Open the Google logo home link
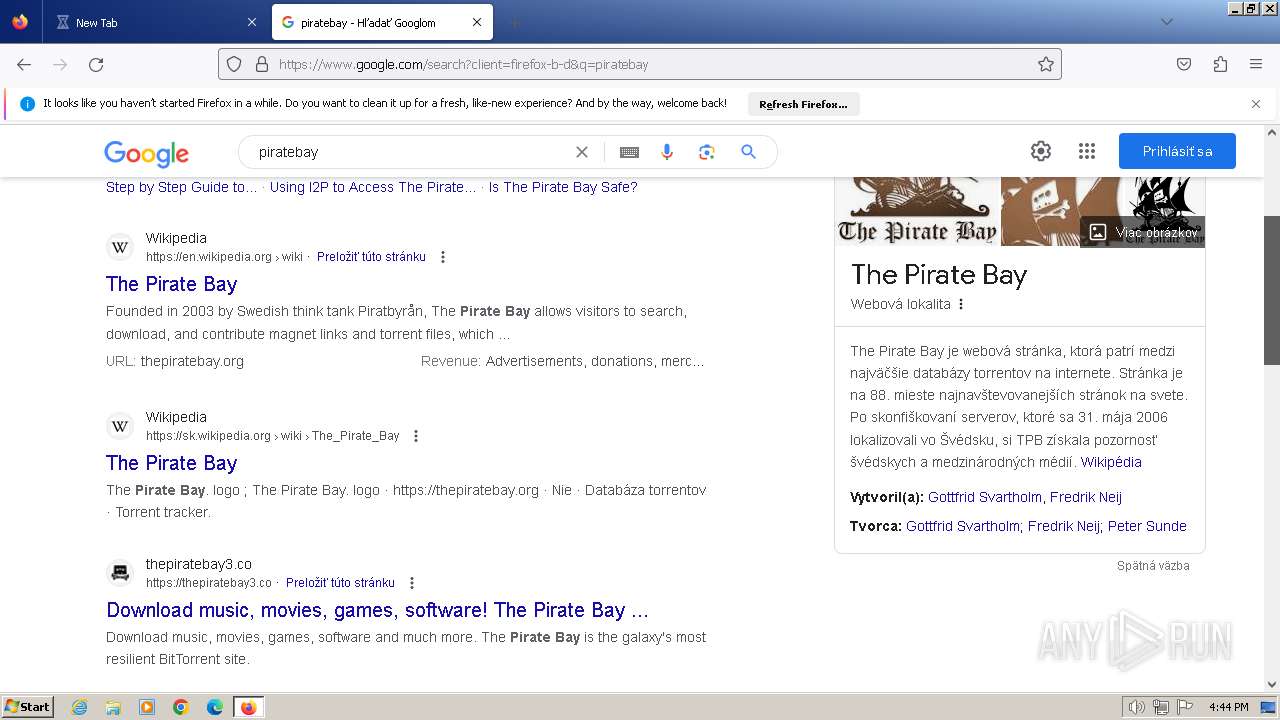The height and width of the screenshot is (720, 1280). click(146, 153)
